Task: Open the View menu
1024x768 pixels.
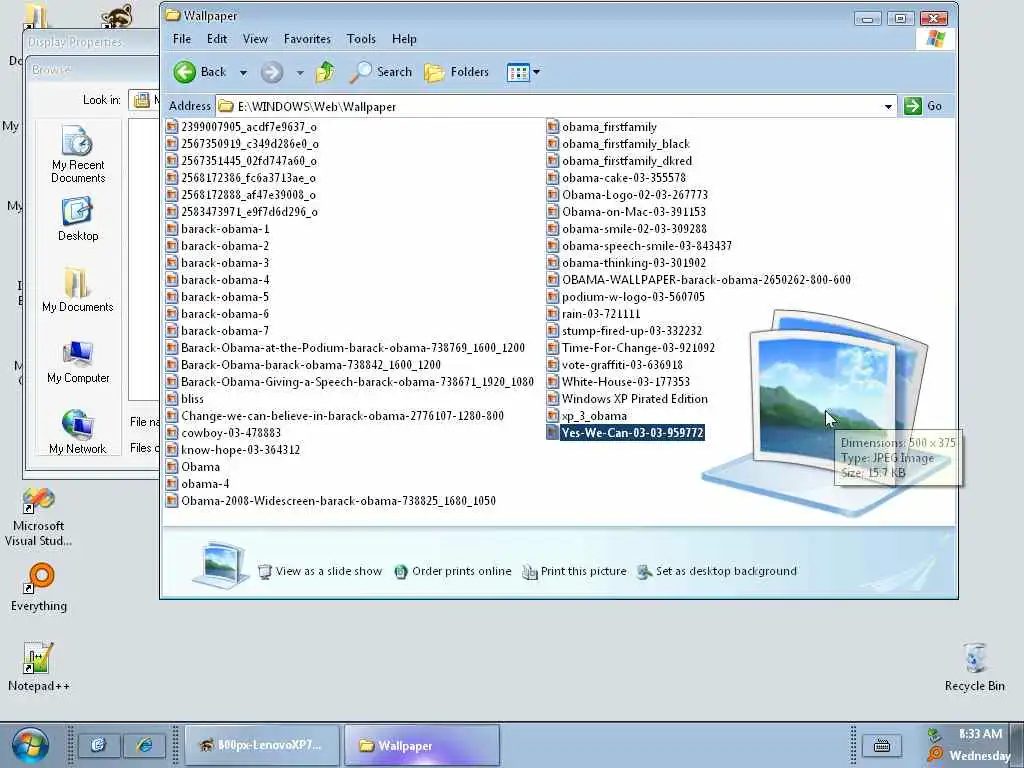Action: [x=255, y=39]
